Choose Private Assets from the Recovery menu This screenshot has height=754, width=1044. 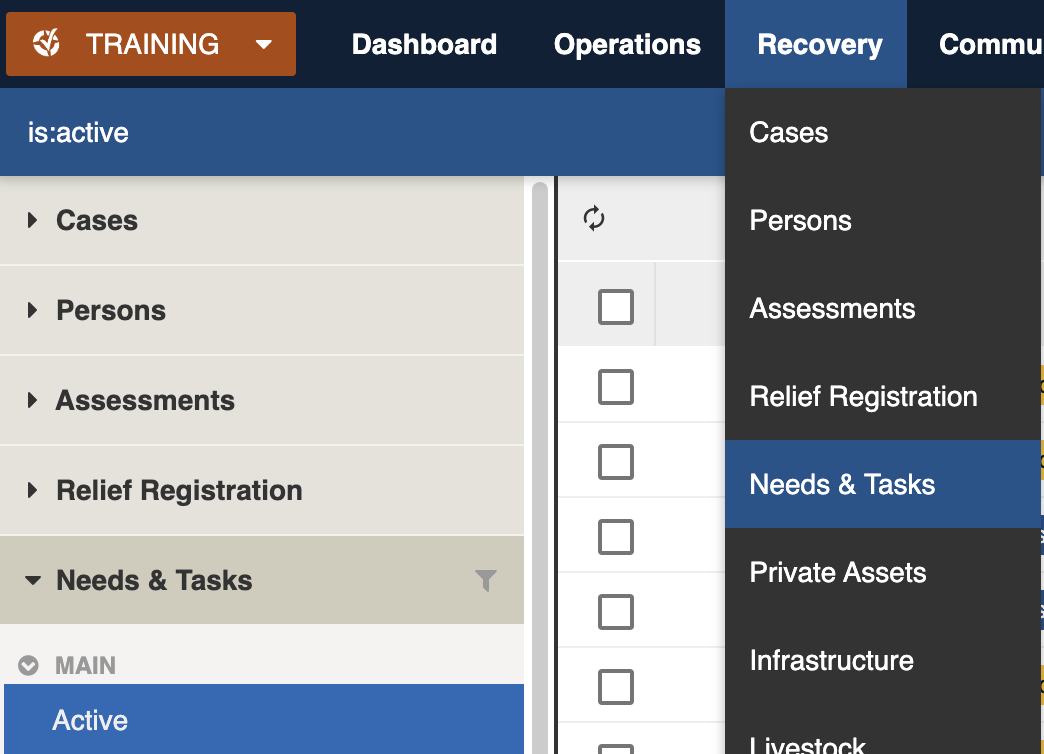(838, 572)
